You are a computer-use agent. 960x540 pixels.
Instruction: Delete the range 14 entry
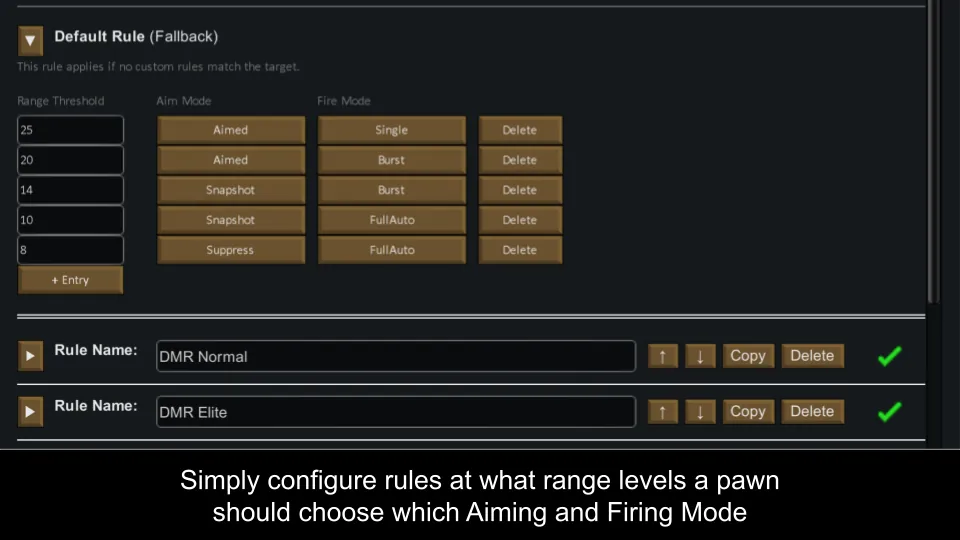coord(519,190)
